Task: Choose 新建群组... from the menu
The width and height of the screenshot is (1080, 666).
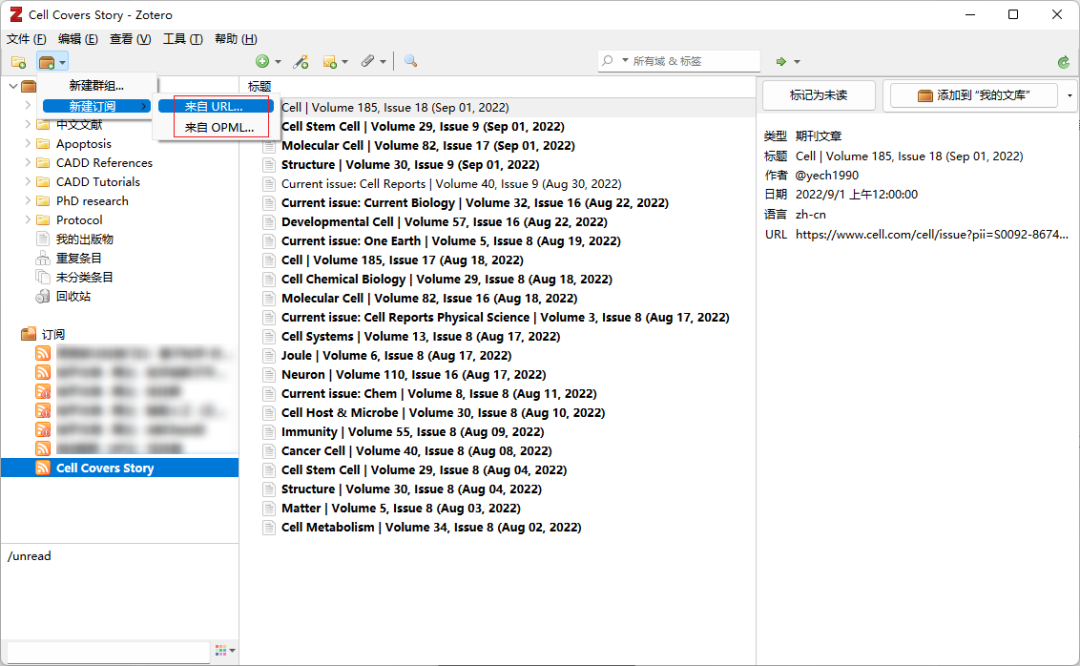Action: 96,85
